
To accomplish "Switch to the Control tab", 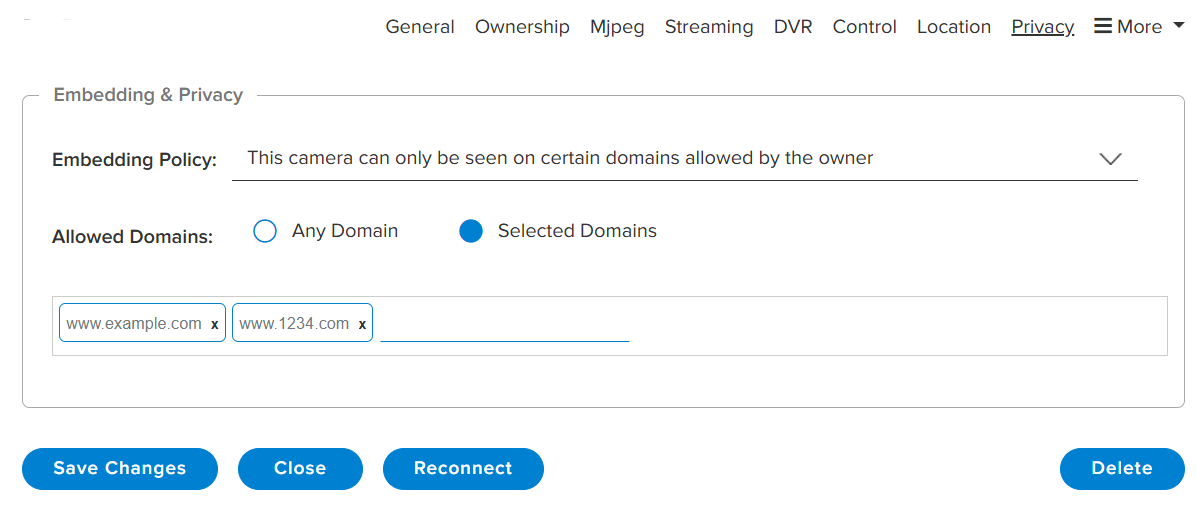I will coord(864,27).
